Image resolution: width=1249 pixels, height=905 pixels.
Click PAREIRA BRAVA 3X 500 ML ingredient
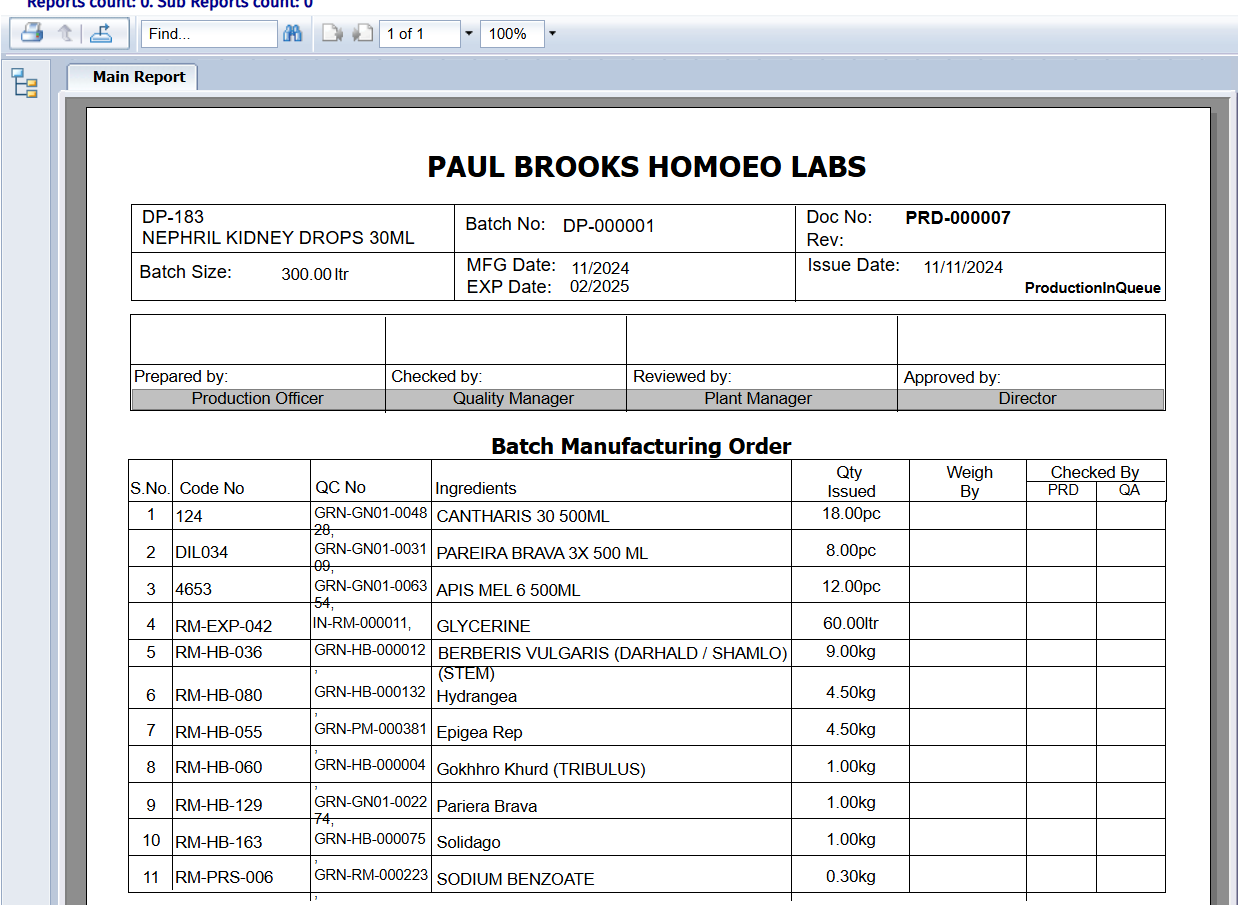(542, 553)
